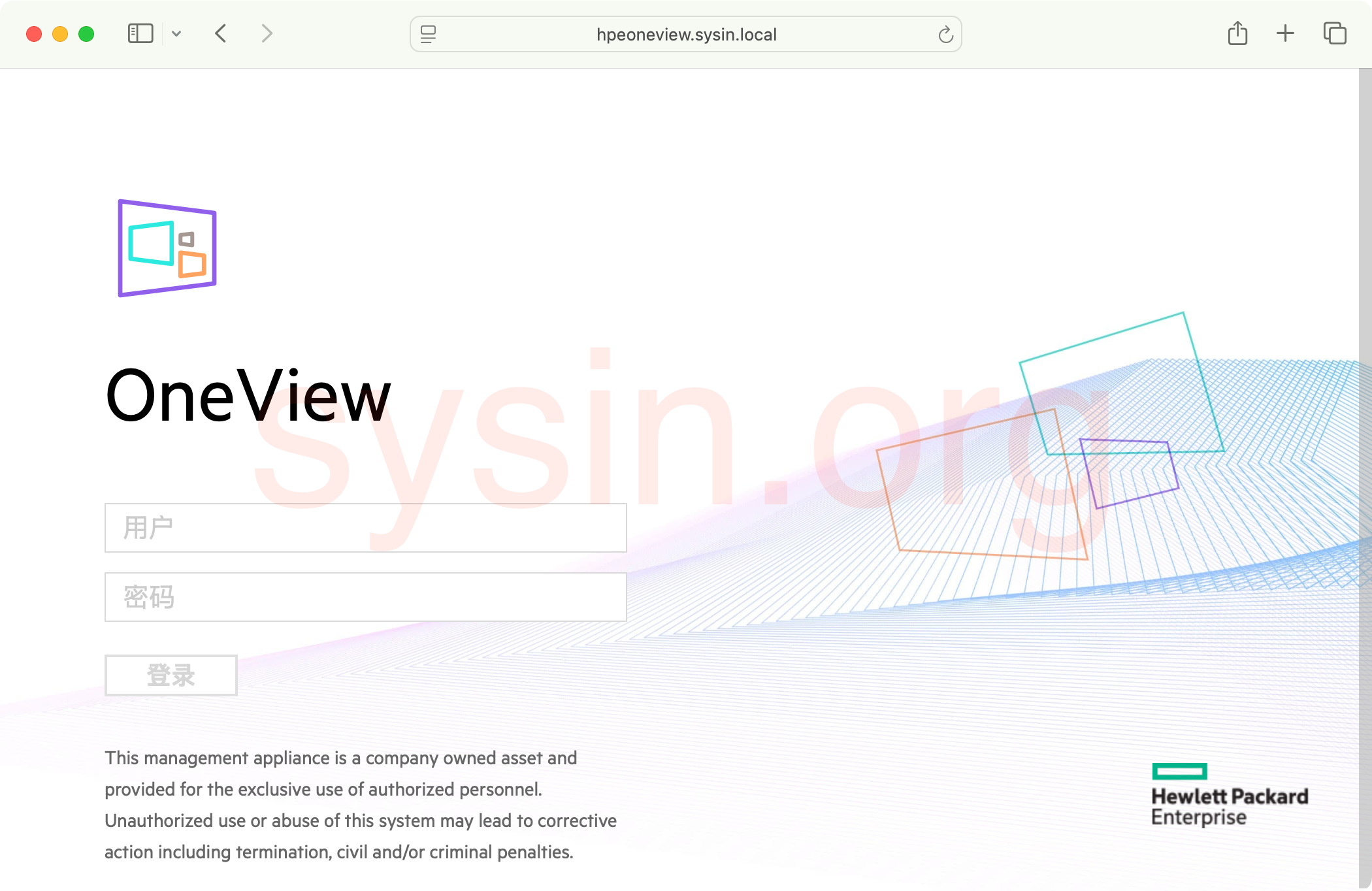Viewport: 1372px width, 891px height.
Task: Focus the 密码 password input field
Action: [x=365, y=597]
